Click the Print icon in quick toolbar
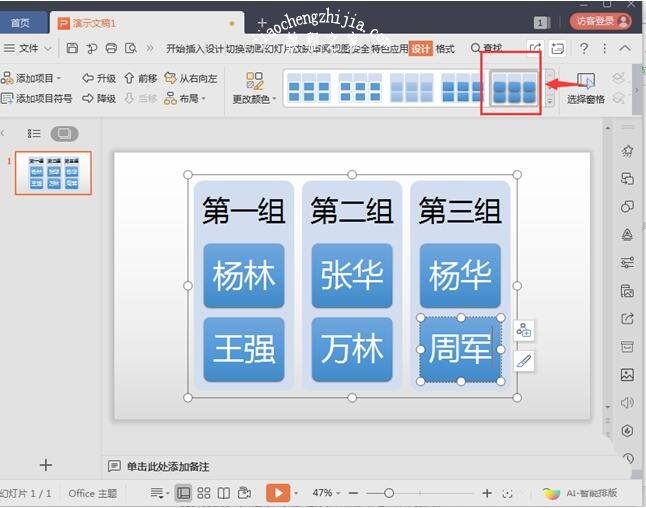646x508 pixels. [x=111, y=48]
